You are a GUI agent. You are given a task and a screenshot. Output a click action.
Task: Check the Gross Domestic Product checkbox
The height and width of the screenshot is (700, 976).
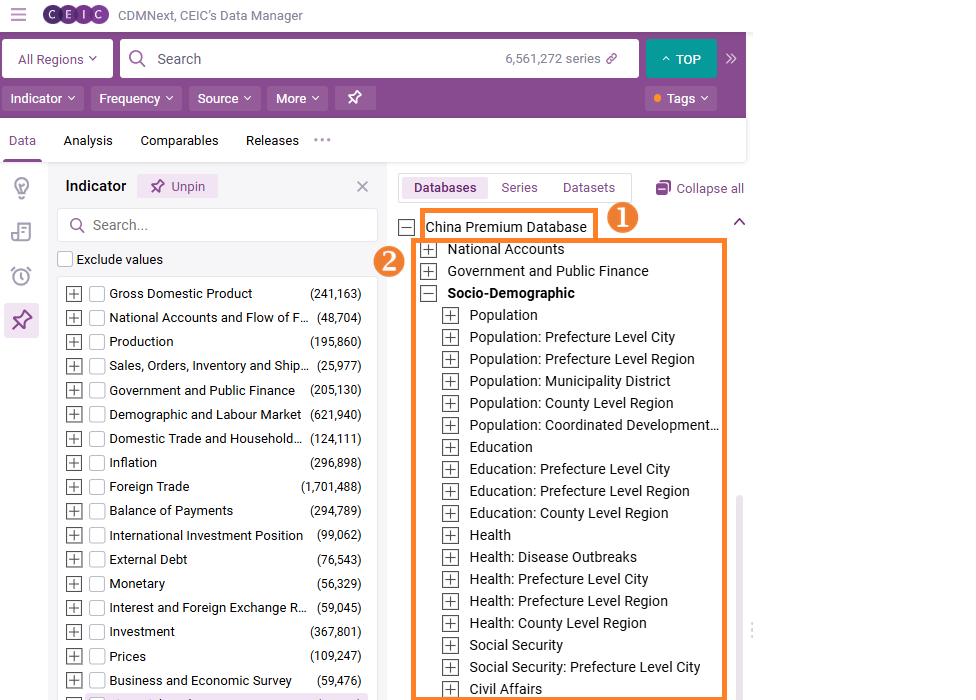(97, 294)
